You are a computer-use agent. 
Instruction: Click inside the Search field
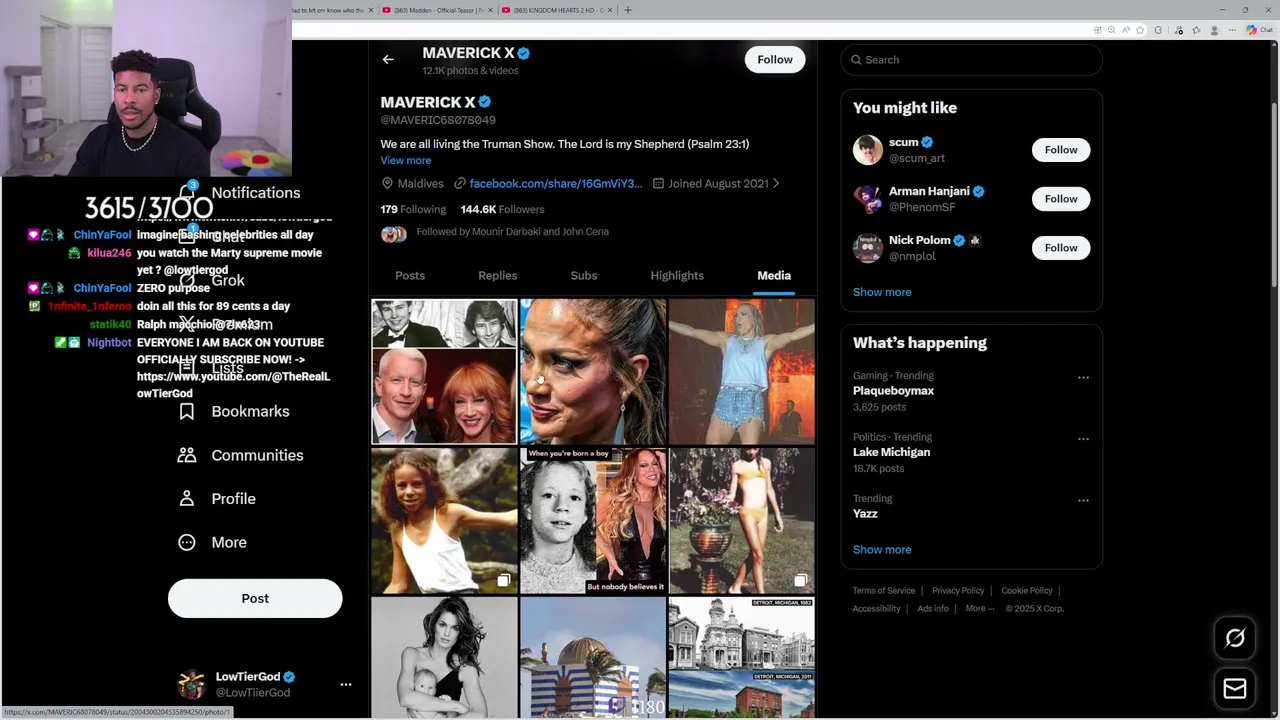tap(971, 60)
